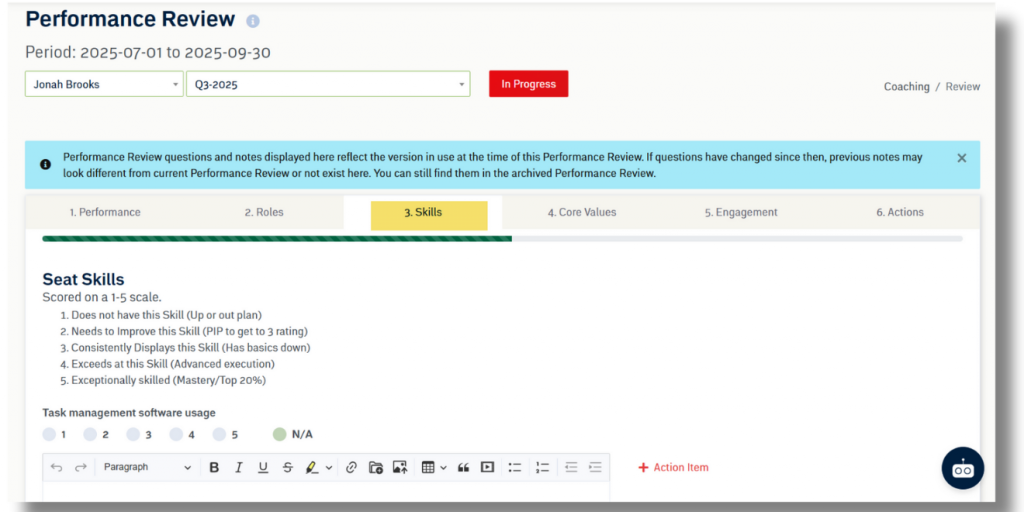This screenshot has height=512, width=1024.
Task: Insert a bulleted list
Action: click(515, 467)
